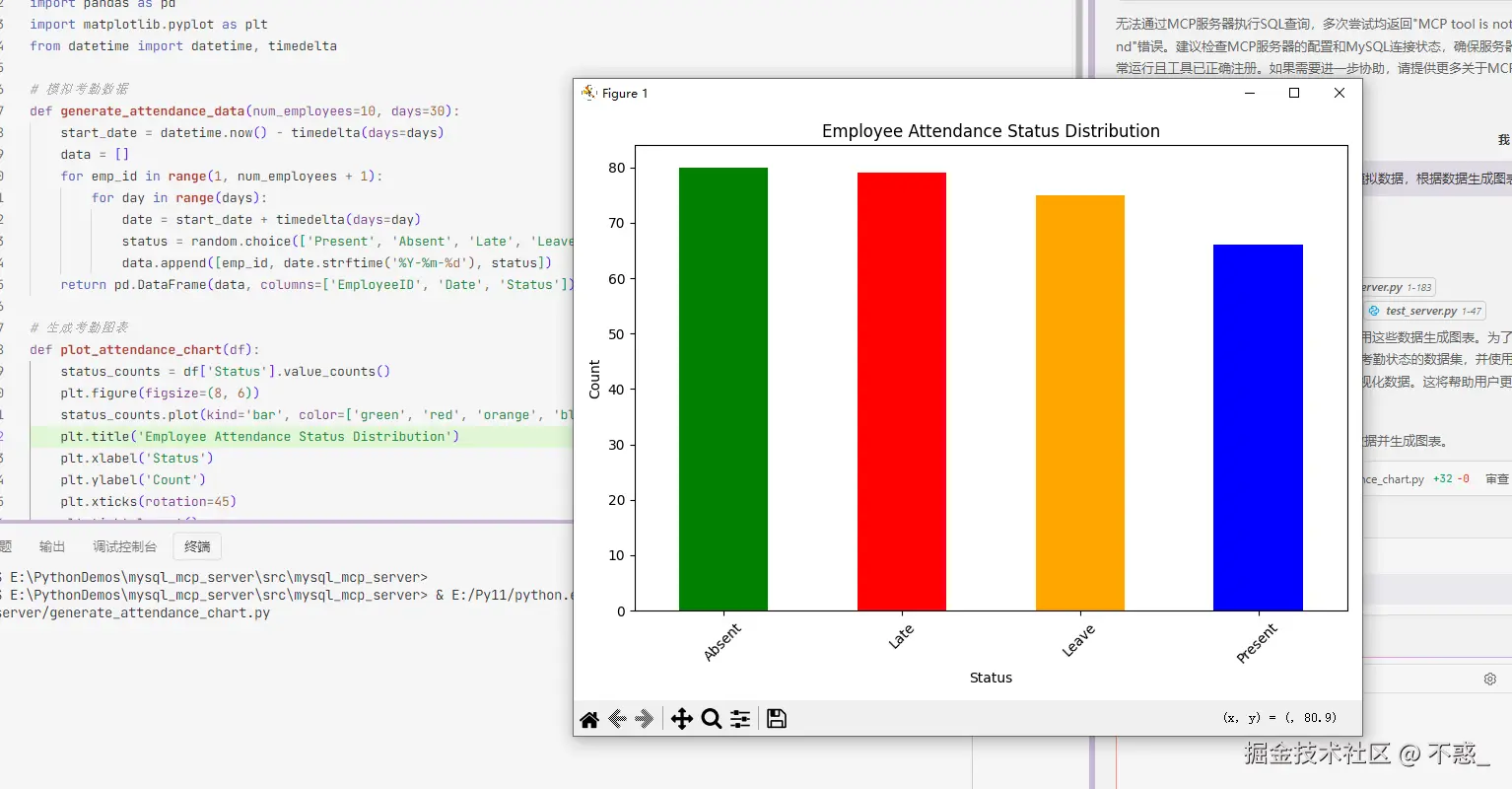This screenshot has height=789, width=1512.
Task: Click the Late tick label
Action: pyautogui.click(x=901, y=636)
